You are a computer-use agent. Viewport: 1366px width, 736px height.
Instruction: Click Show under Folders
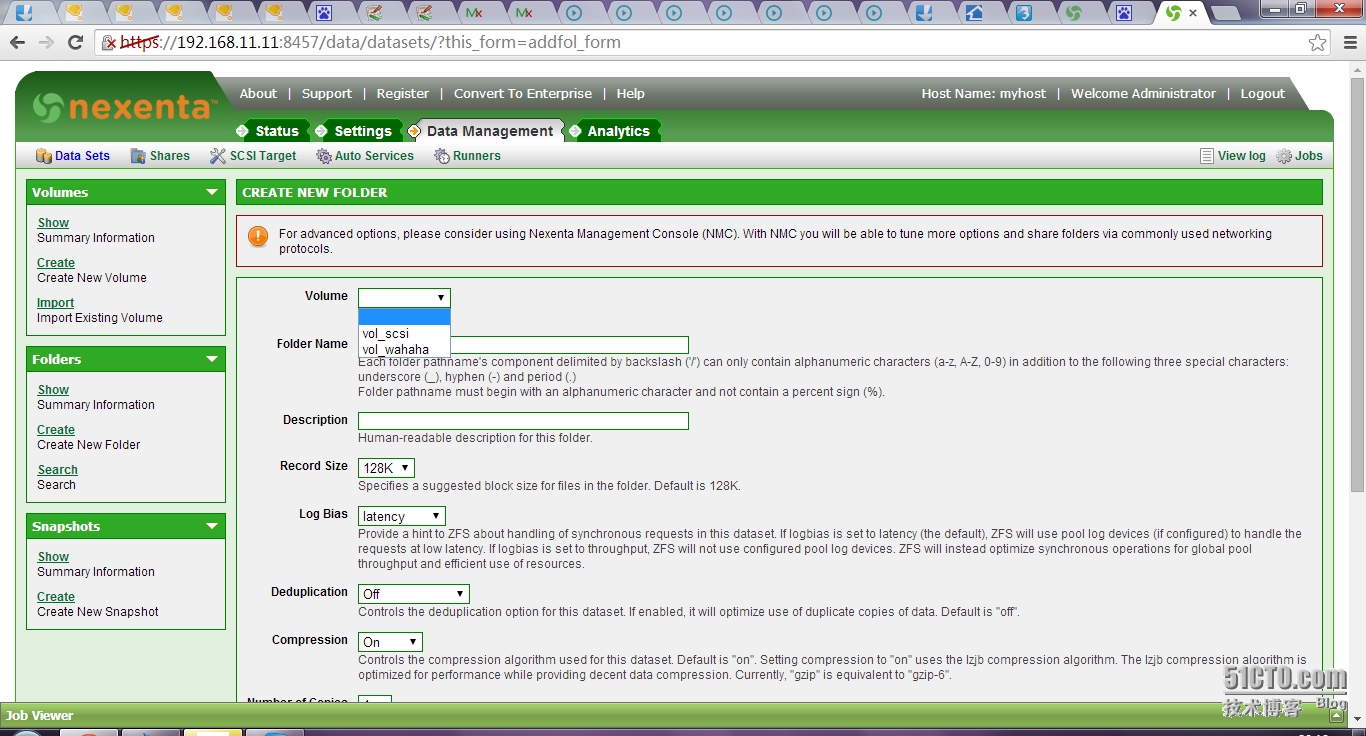53,390
